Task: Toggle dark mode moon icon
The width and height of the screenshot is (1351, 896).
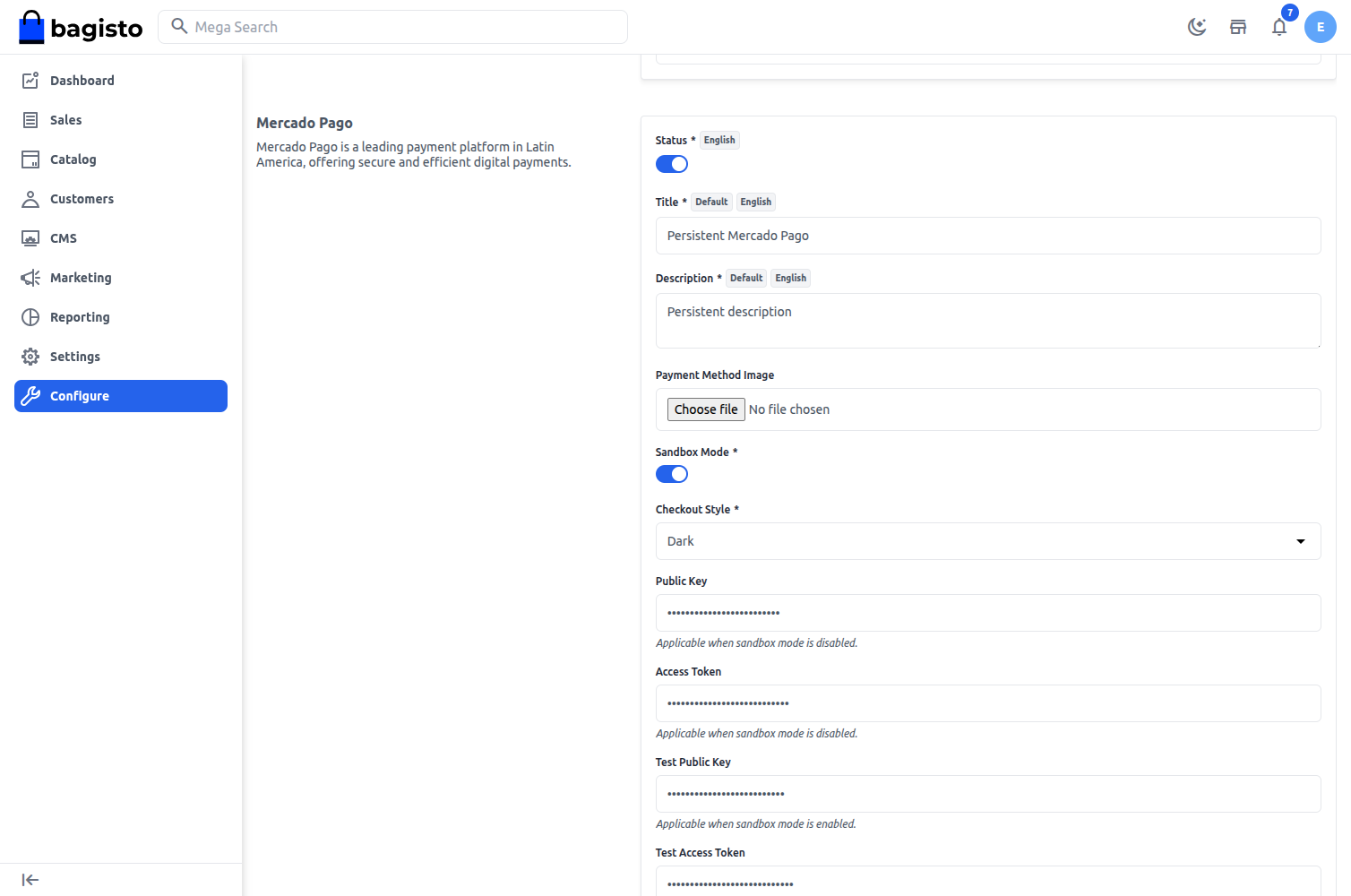Action: coord(1197,27)
